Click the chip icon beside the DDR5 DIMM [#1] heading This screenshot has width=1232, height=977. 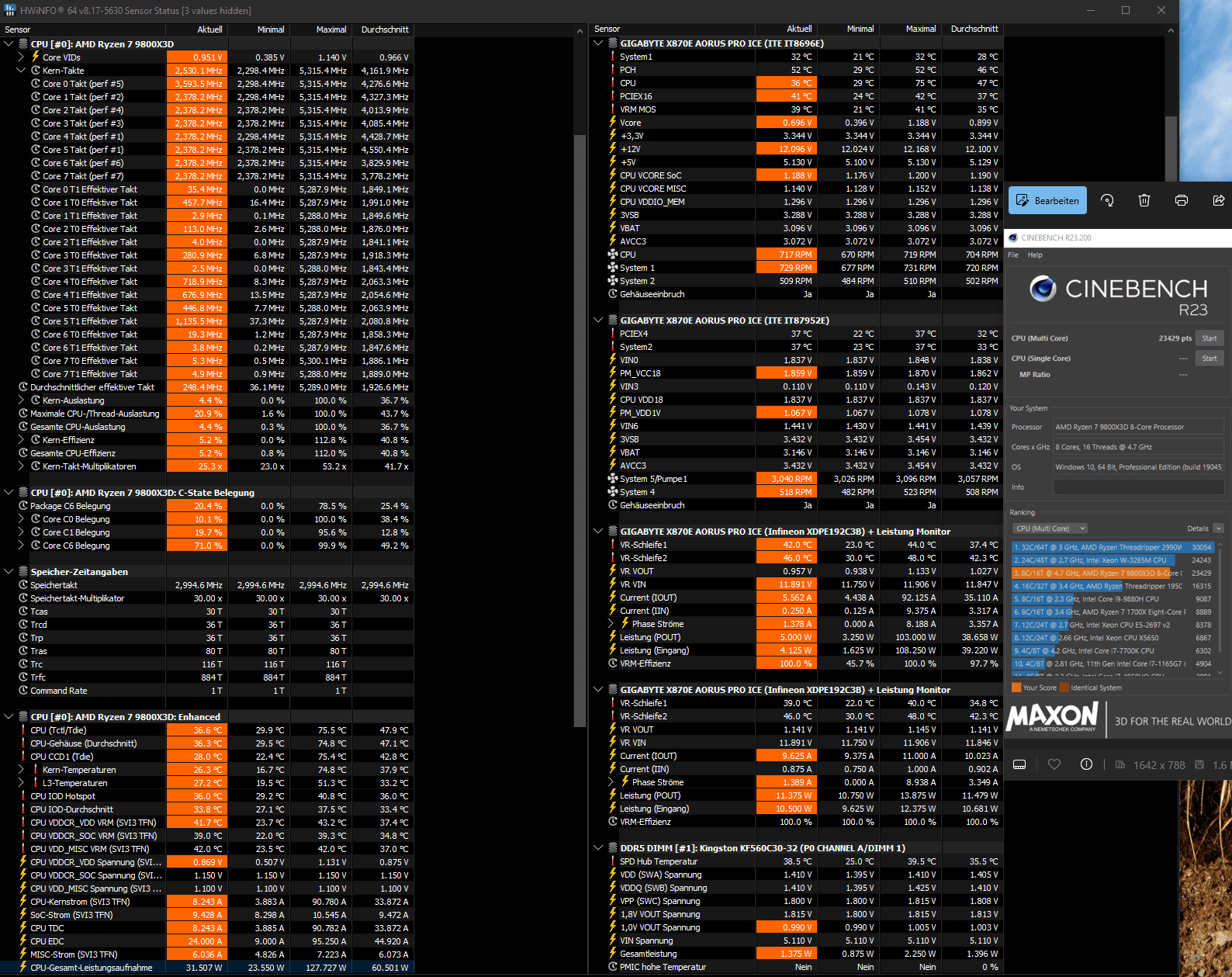(x=613, y=848)
